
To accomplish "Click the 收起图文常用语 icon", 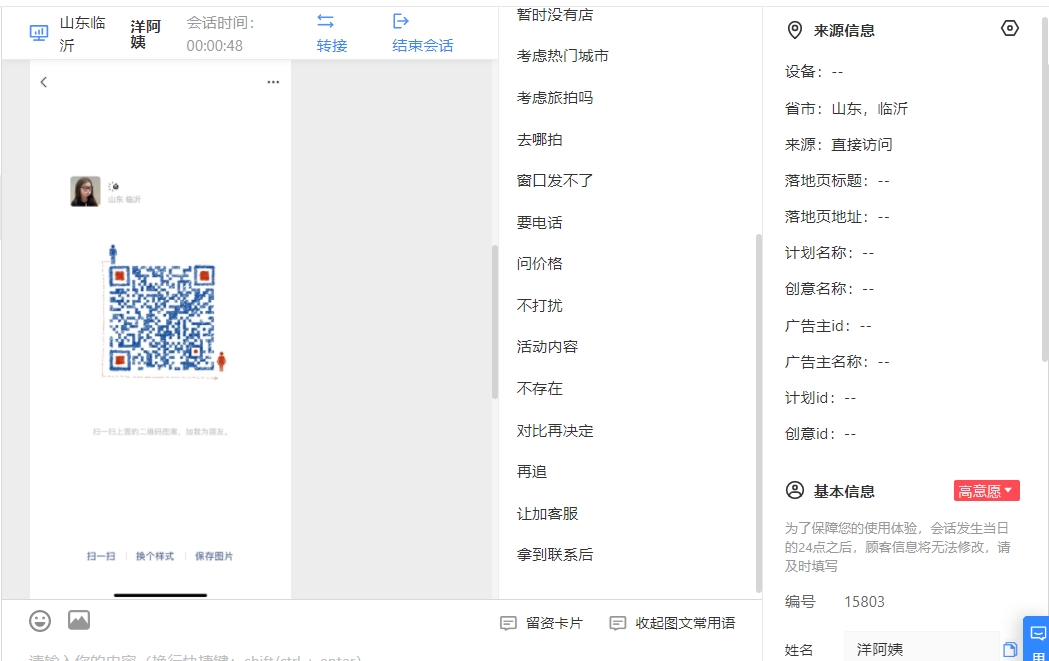I will (x=617, y=624).
